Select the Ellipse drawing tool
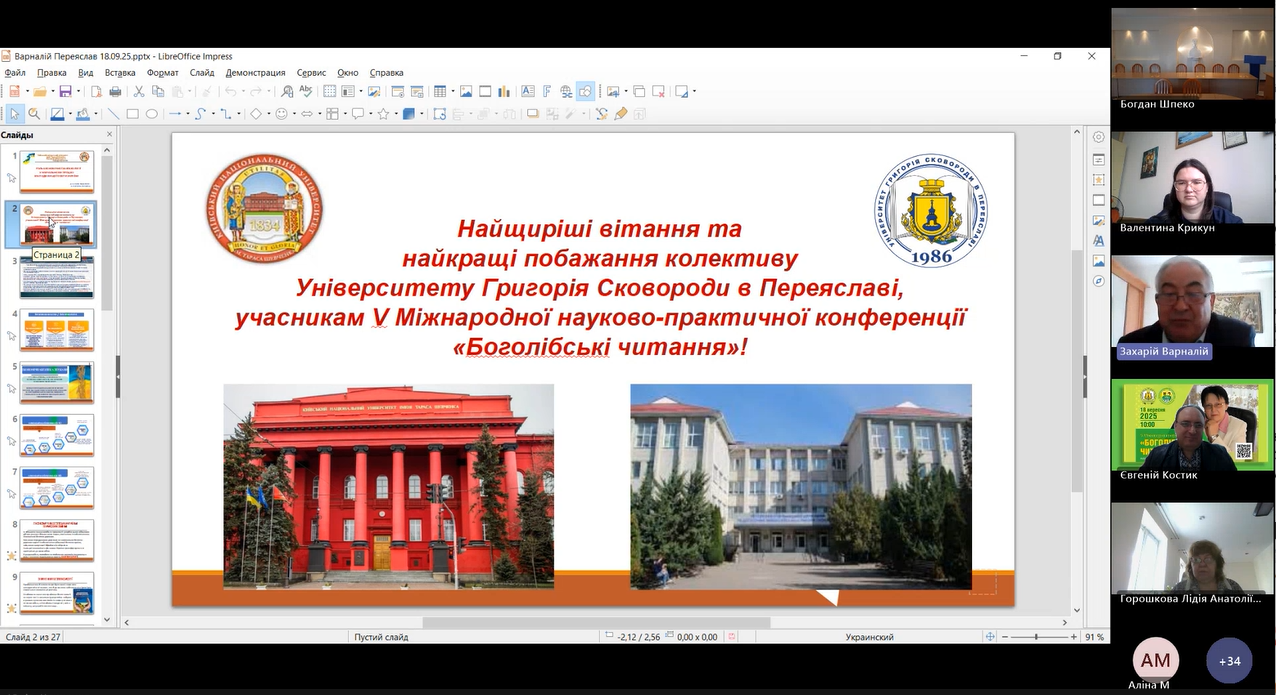This screenshot has width=1276, height=695. 152,114
